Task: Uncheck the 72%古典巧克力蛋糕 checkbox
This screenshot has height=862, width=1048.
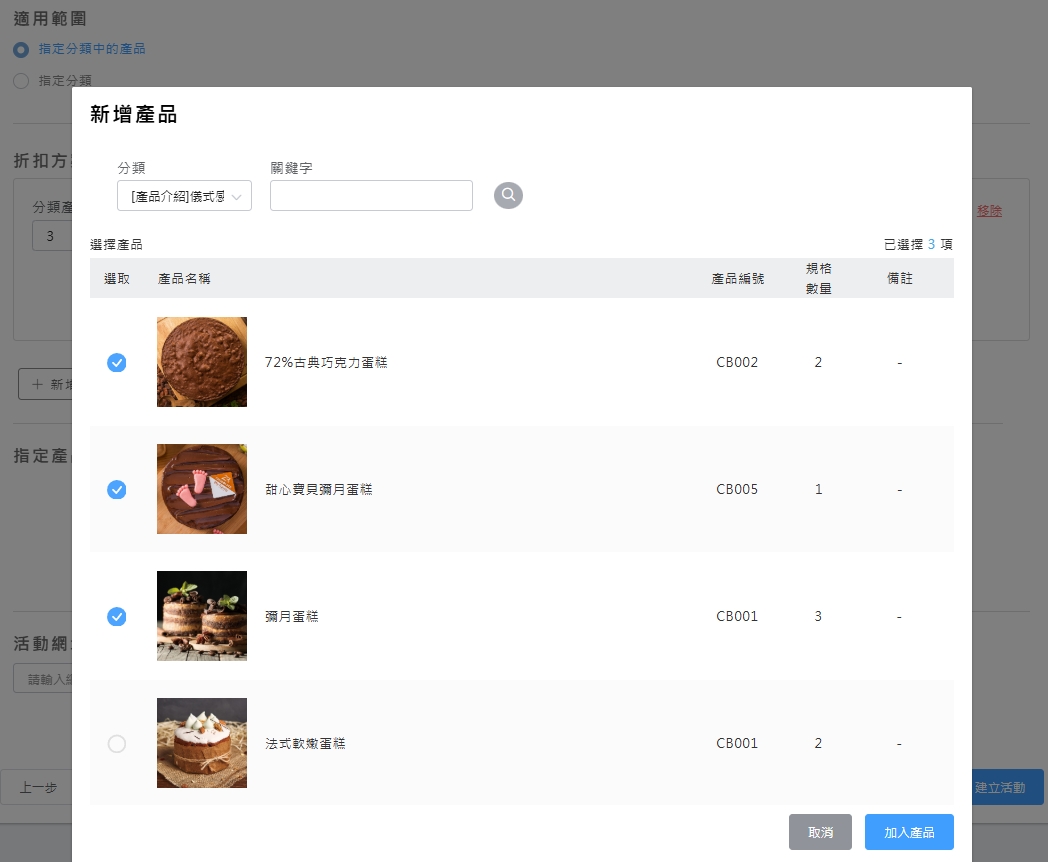Action: [x=117, y=363]
